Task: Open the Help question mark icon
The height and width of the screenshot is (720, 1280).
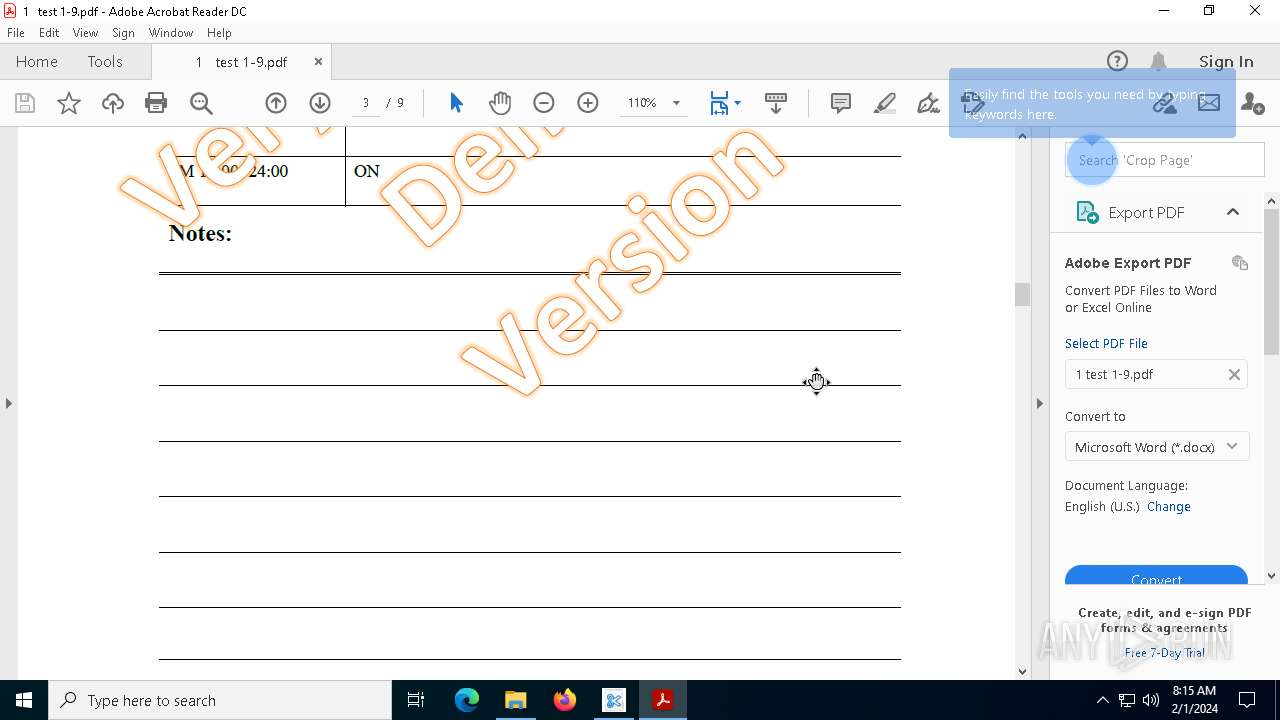Action: 1117,62
